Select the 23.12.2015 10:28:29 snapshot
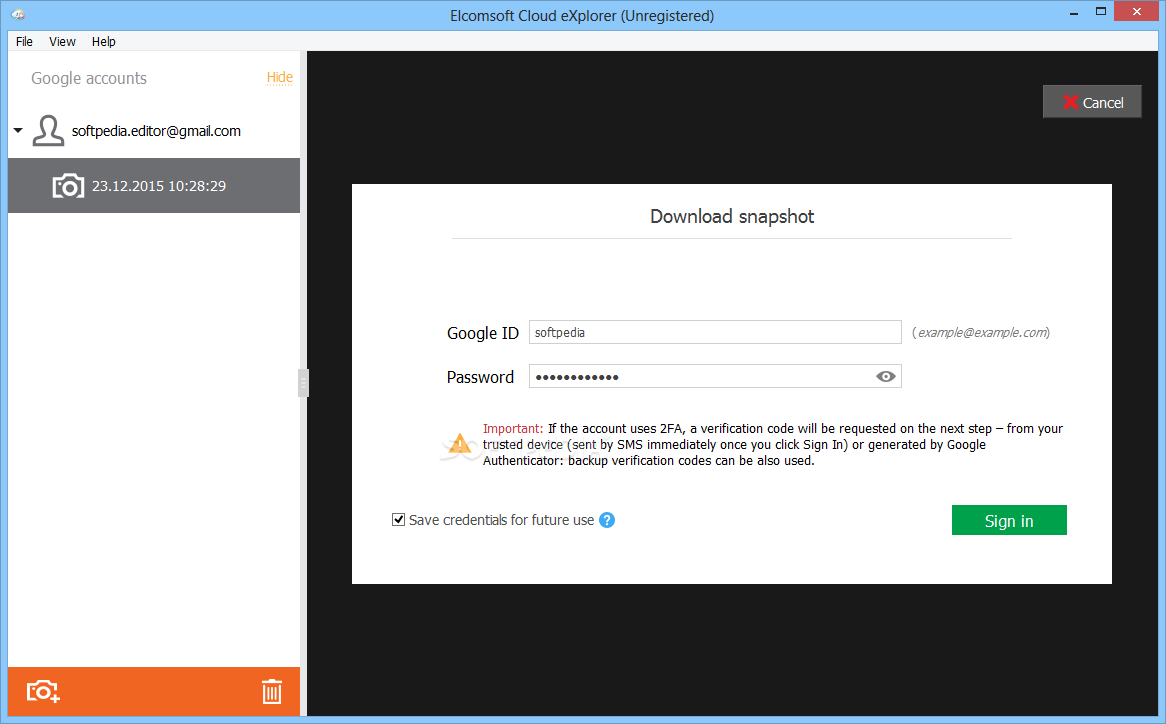The width and height of the screenshot is (1166, 724). click(154, 185)
